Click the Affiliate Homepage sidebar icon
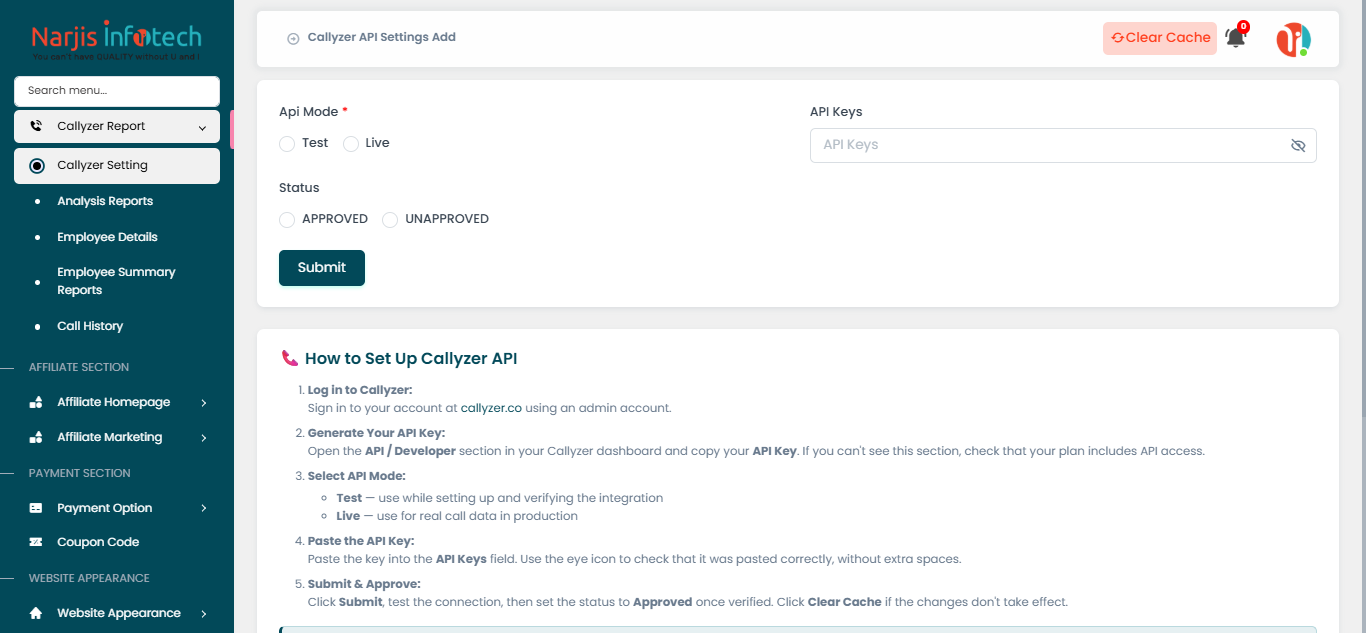The height and width of the screenshot is (633, 1366). pos(36,402)
